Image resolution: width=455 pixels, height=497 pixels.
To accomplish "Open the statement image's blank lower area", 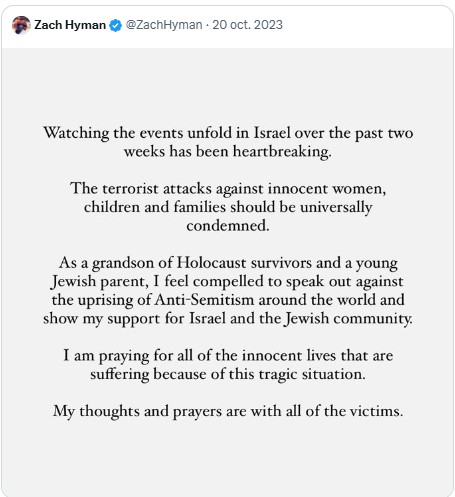I will pos(228,458).
